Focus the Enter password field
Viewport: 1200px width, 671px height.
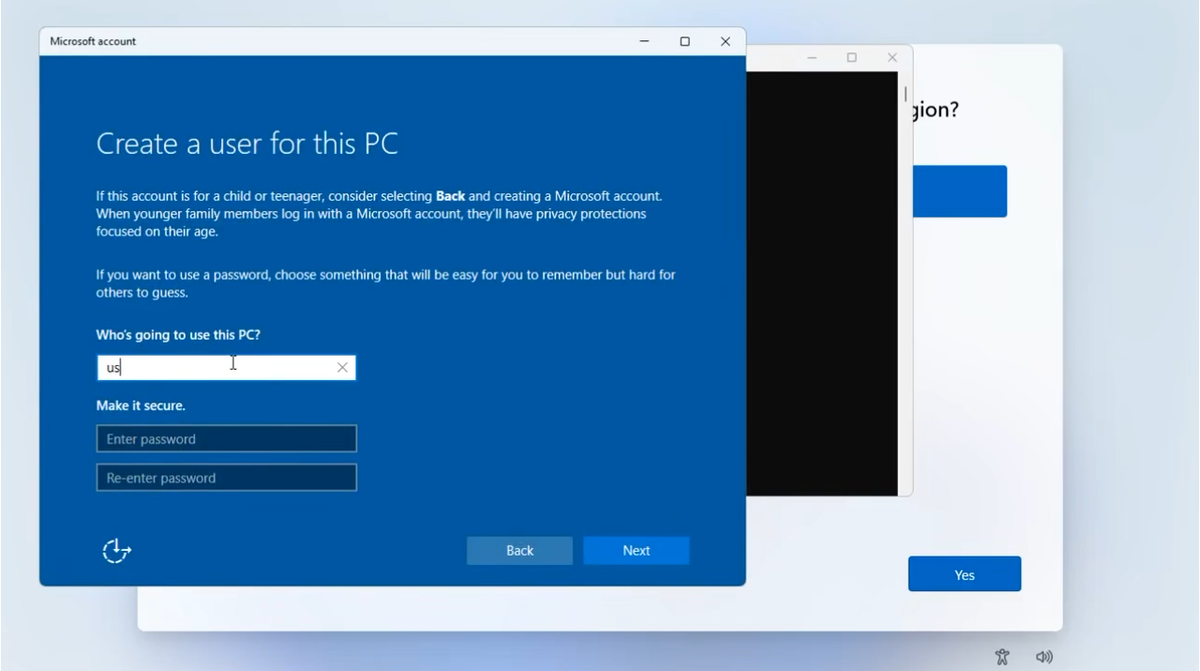point(226,439)
